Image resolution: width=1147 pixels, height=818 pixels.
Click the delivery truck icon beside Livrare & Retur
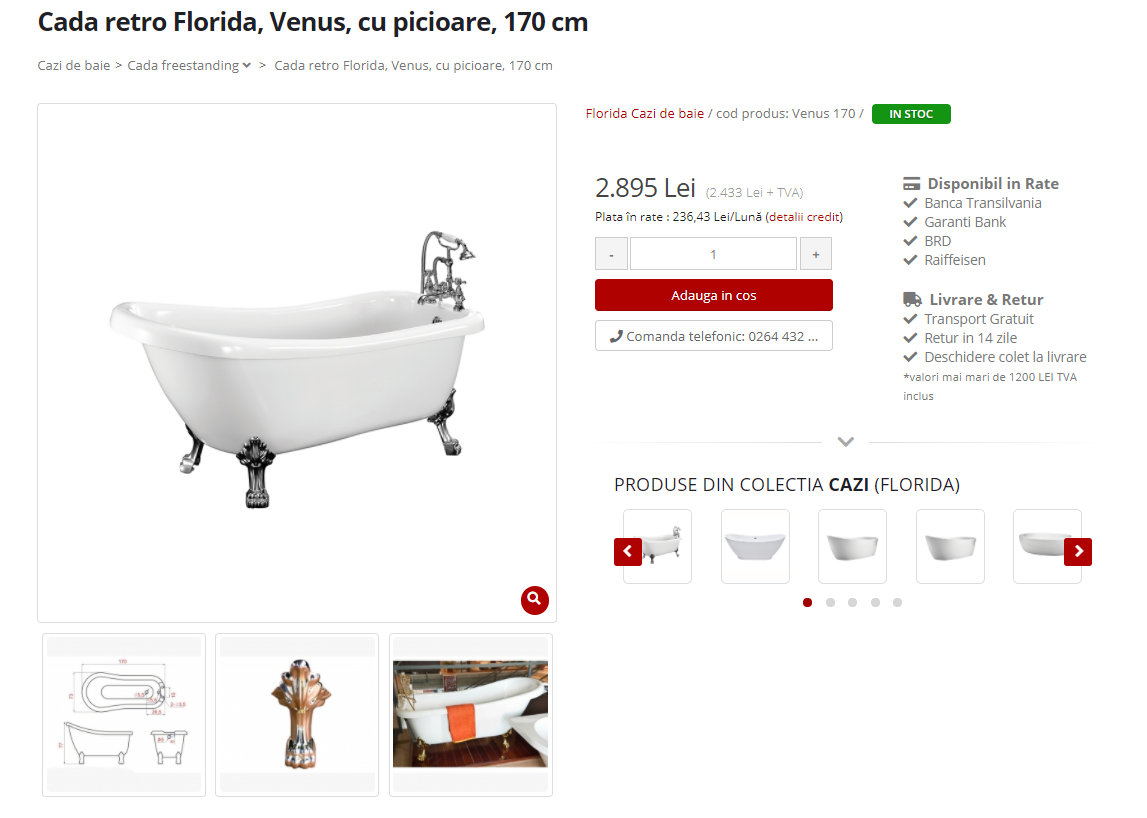[x=912, y=299]
